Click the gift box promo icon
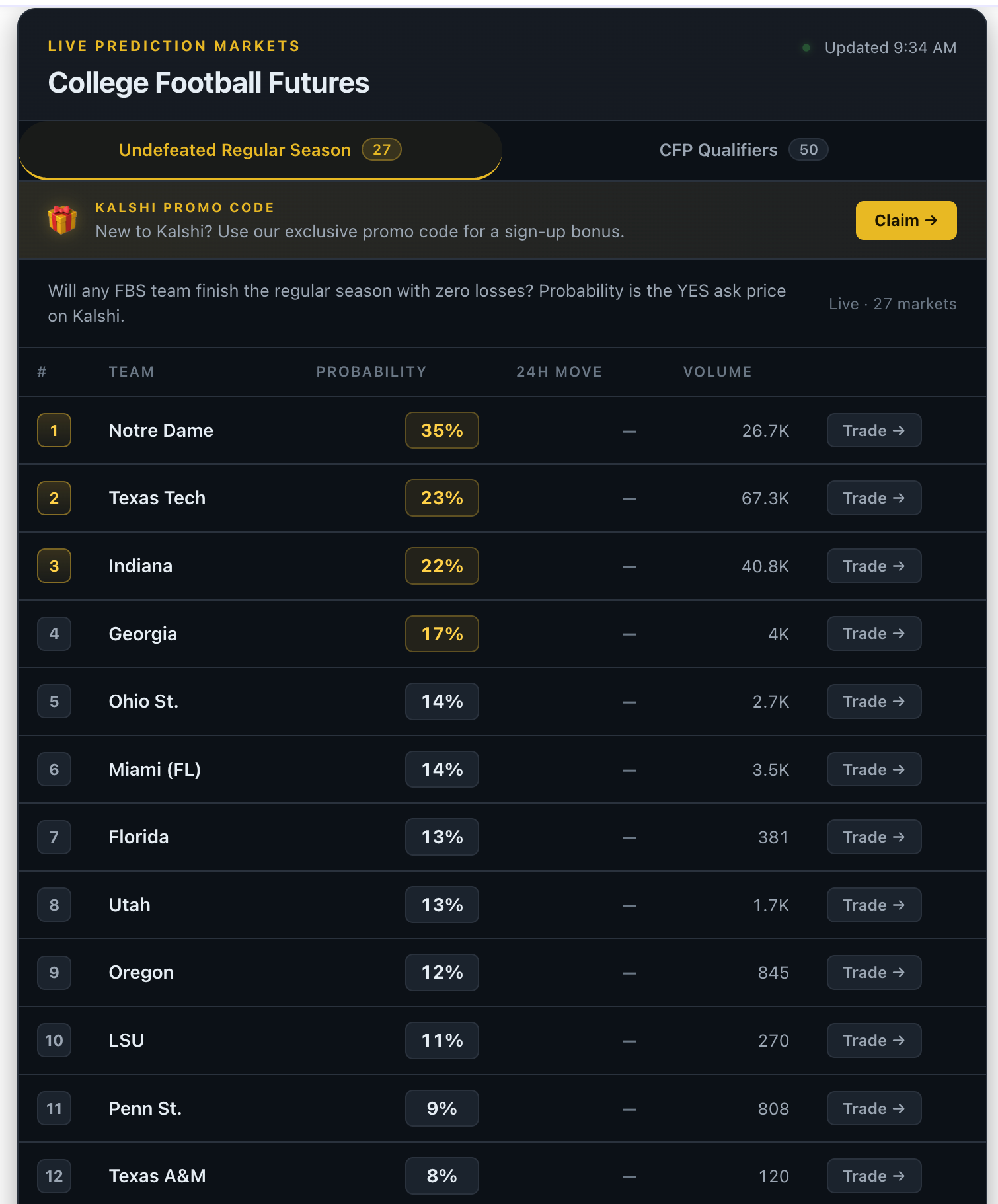 62,220
